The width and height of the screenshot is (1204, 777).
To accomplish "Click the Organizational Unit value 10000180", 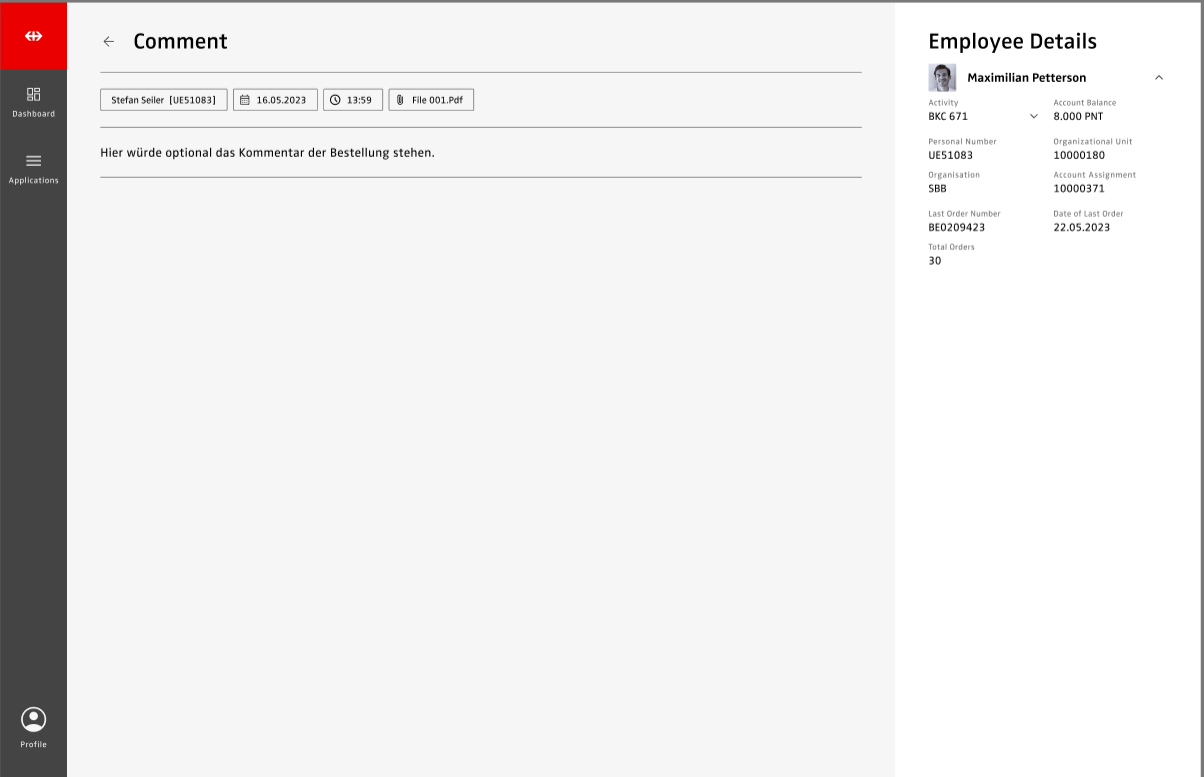I will point(1079,156).
